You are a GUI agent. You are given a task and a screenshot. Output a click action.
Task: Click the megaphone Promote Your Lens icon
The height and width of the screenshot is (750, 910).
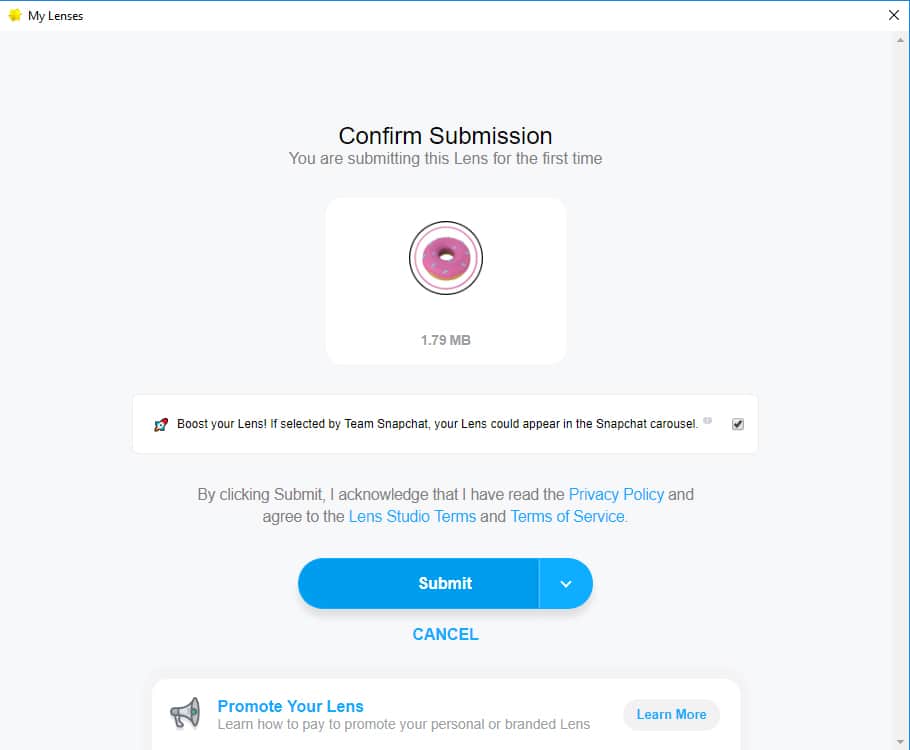(185, 712)
